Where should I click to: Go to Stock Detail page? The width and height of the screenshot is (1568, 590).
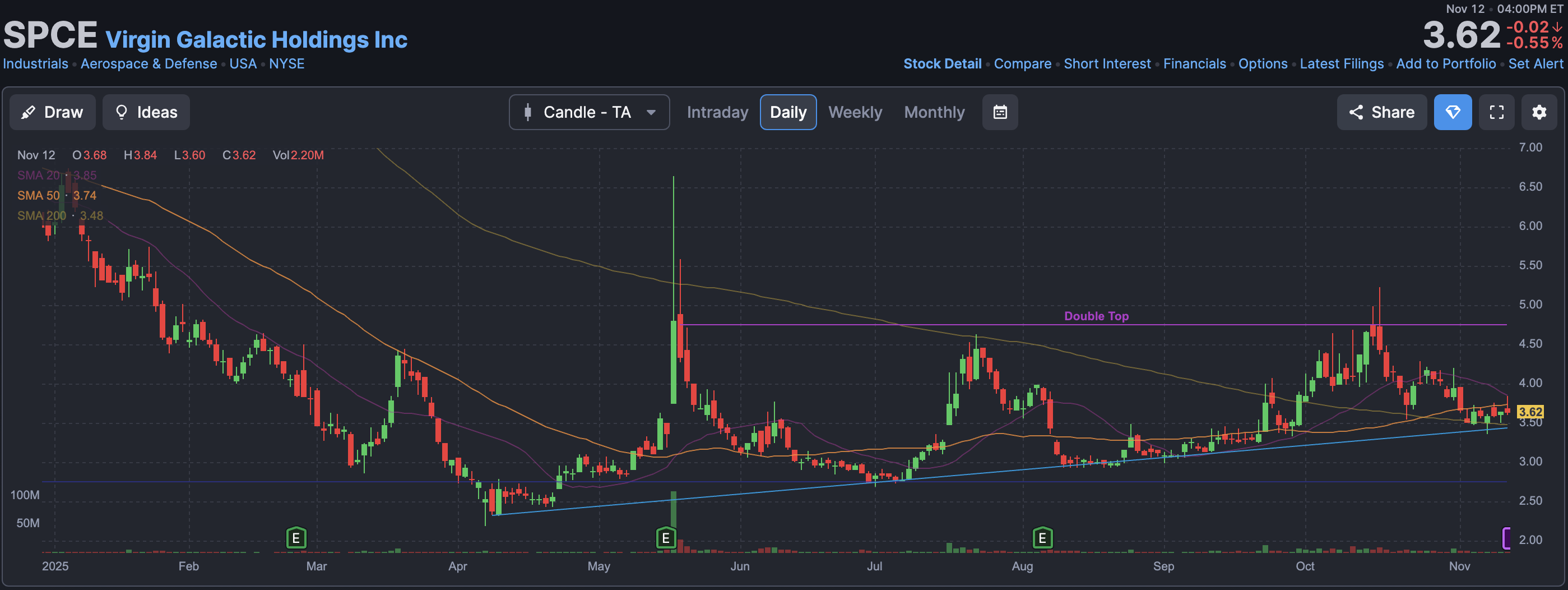[942, 63]
